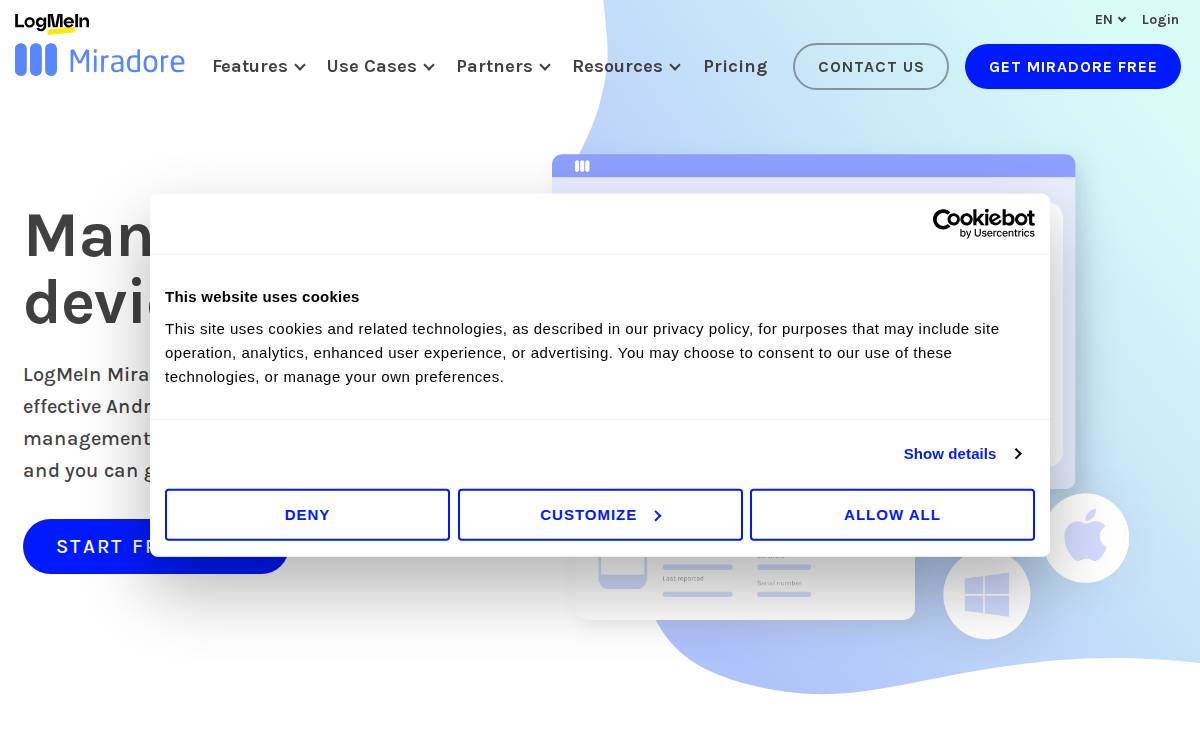Screen dimensions: 1200x750
Task: Expand the Partners menu
Action: click(x=504, y=66)
